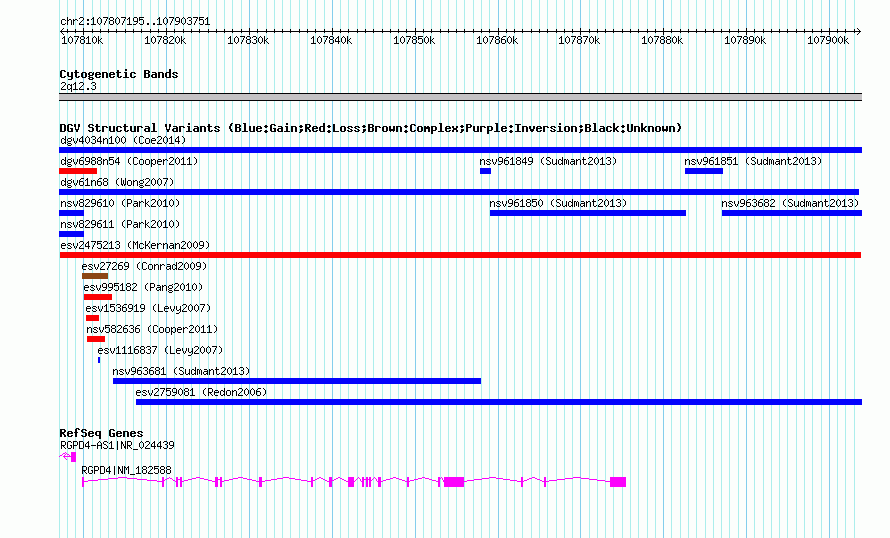890x538 pixels.
Task: Open the RGPD4|NM_182588 gene label
Action: (x=127, y=470)
